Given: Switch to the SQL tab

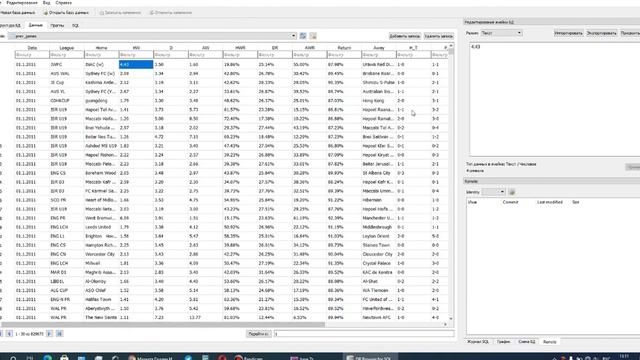Looking at the screenshot, I should pos(76,25).
